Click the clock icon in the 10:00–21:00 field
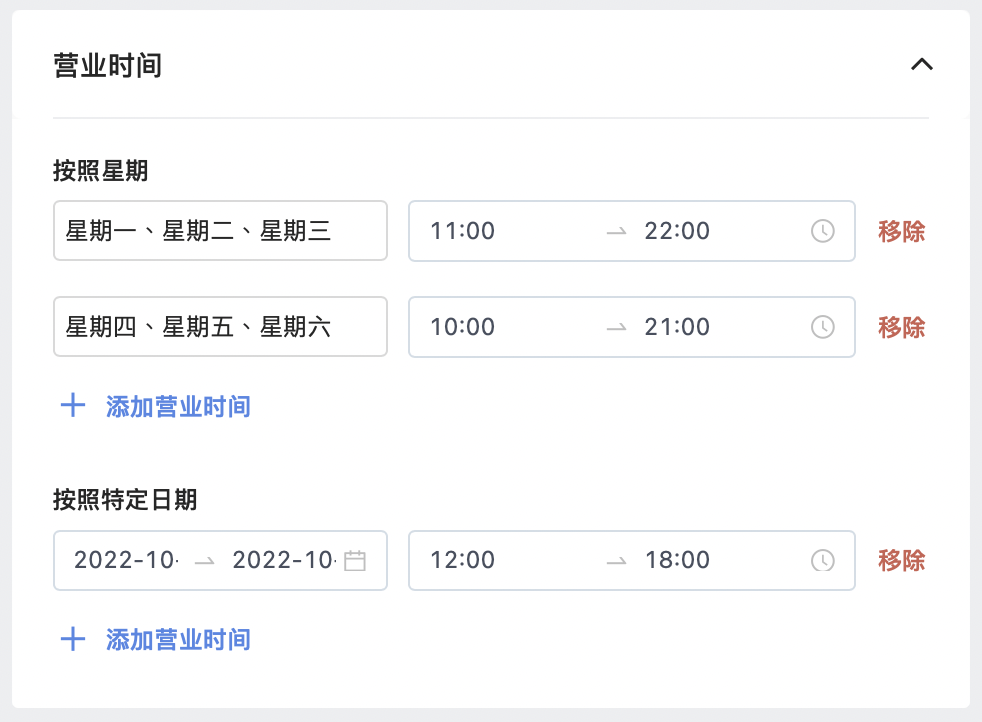The width and height of the screenshot is (982, 722). (x=822, y=327)
